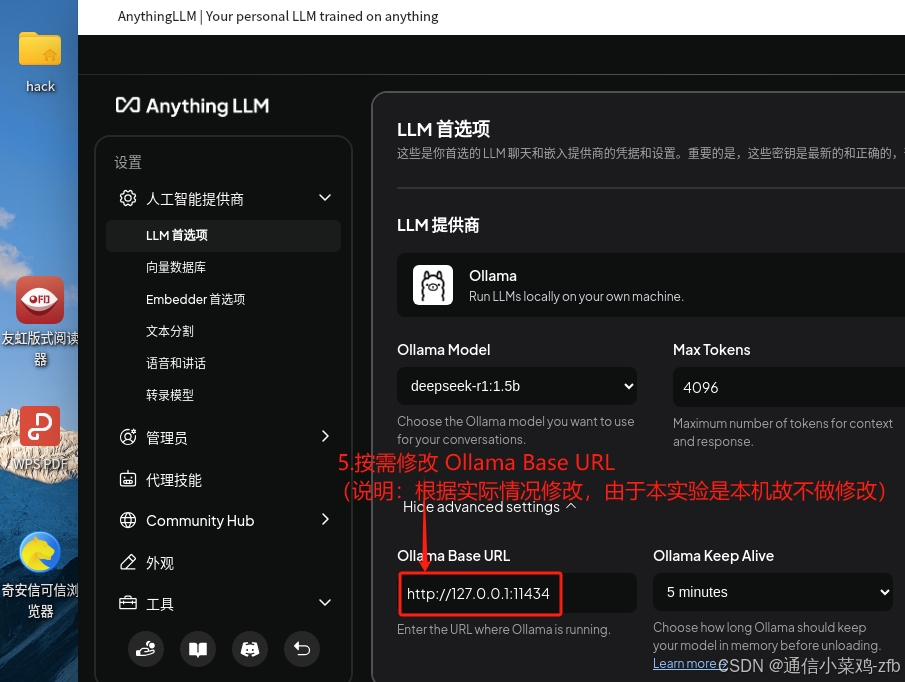
Task: Open Community Hub menu item
Action: click(200, 520)
